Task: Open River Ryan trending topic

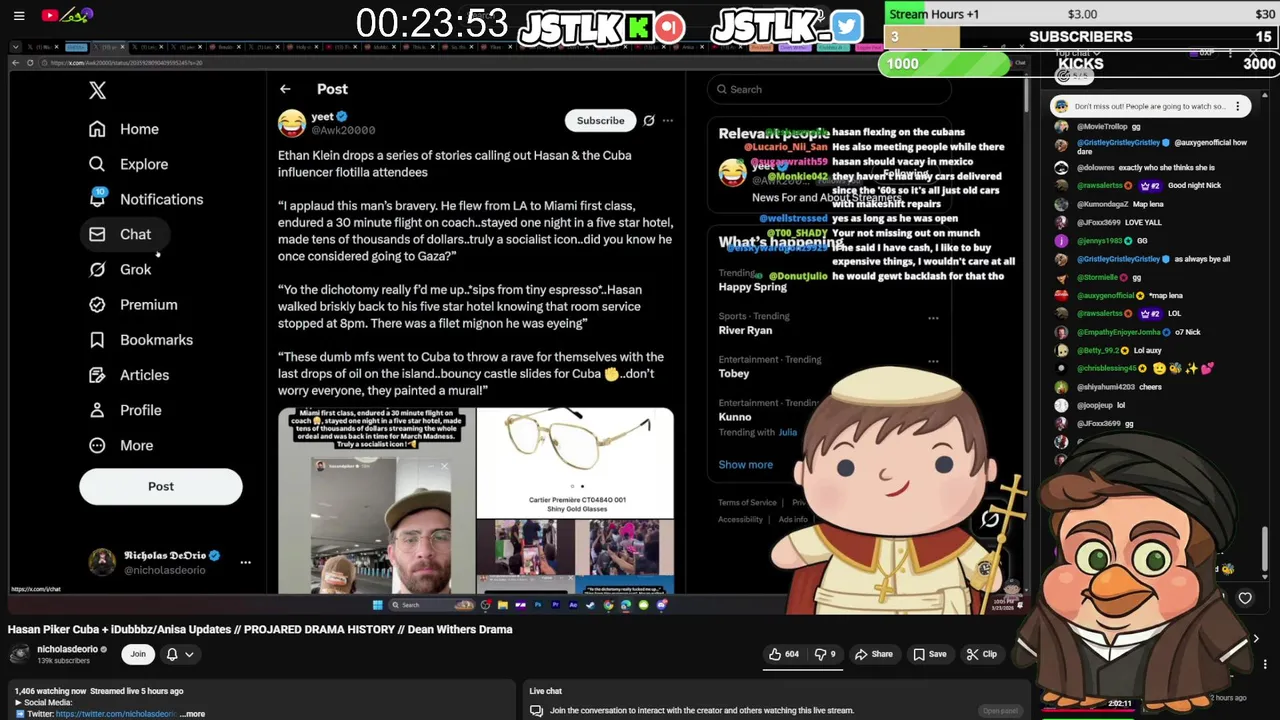Action: point(745,330)
